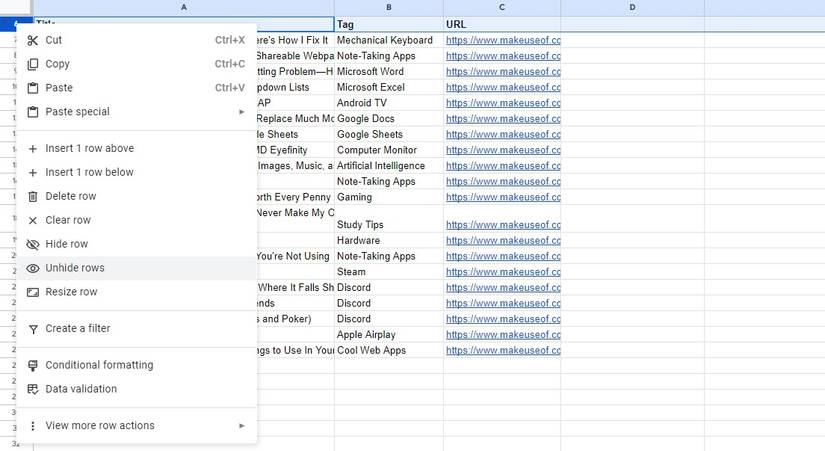Select Insert 1 row below
Viewport: 825px width, 451px height.
click(x=137, y=172)
